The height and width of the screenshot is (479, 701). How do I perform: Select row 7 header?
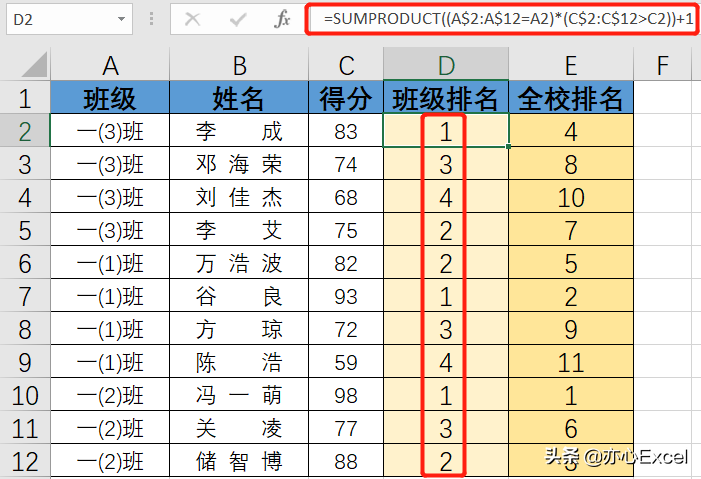[25, 296]
